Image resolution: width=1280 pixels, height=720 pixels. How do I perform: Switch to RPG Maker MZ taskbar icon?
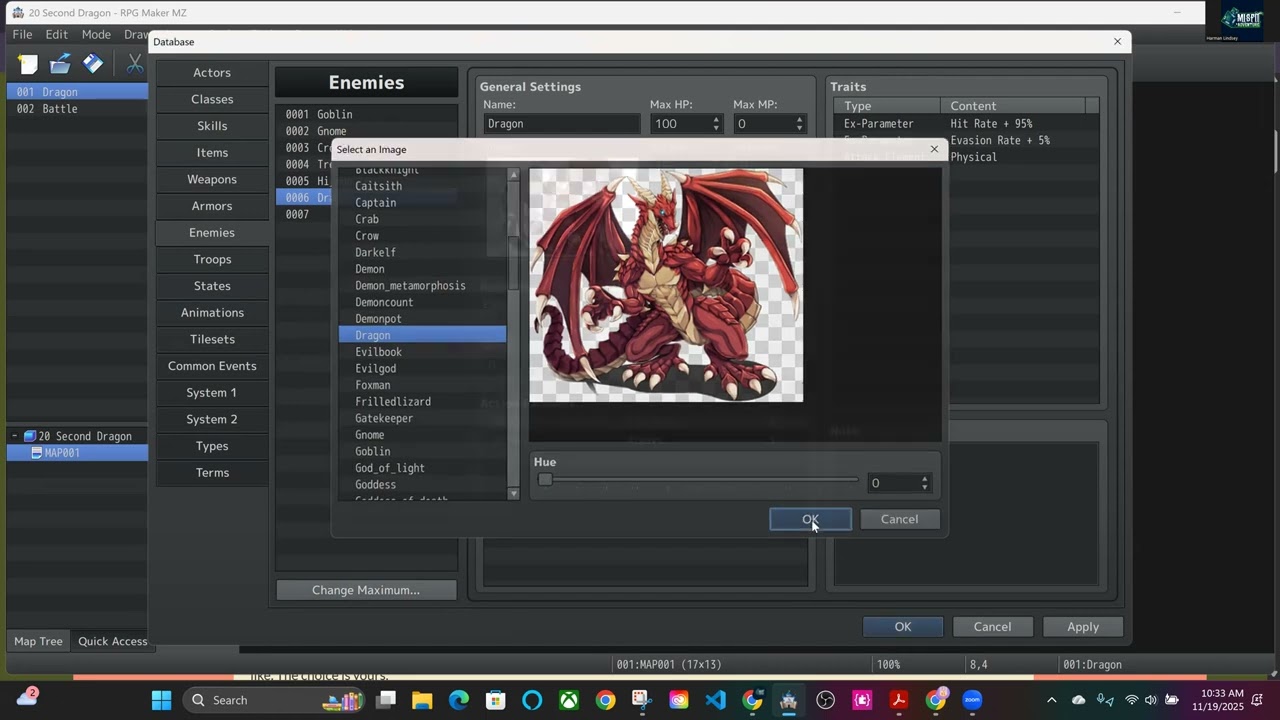coord(788,700)
